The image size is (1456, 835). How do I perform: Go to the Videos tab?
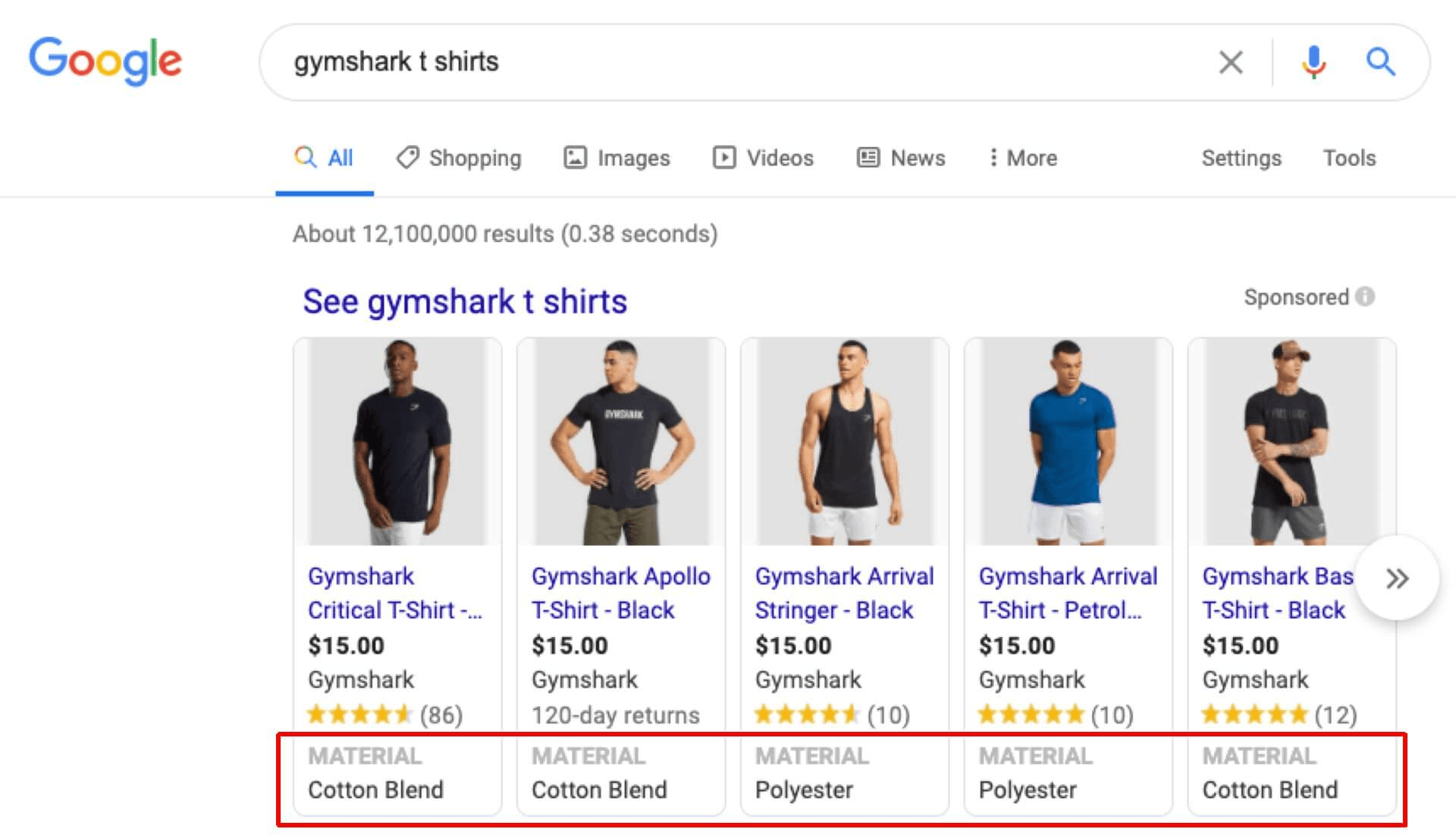763,158
